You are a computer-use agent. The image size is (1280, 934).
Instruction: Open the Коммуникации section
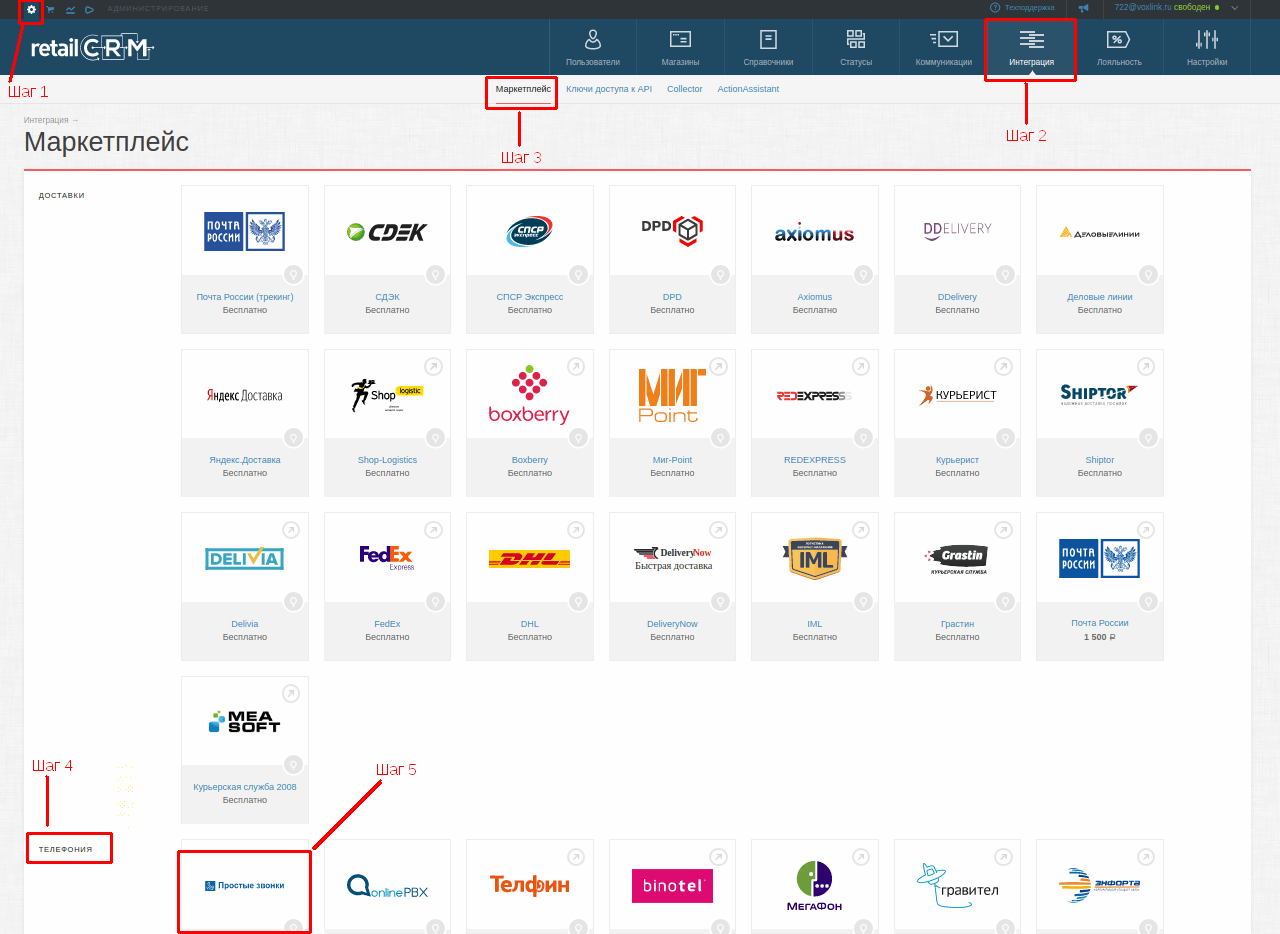click(943, 47)
